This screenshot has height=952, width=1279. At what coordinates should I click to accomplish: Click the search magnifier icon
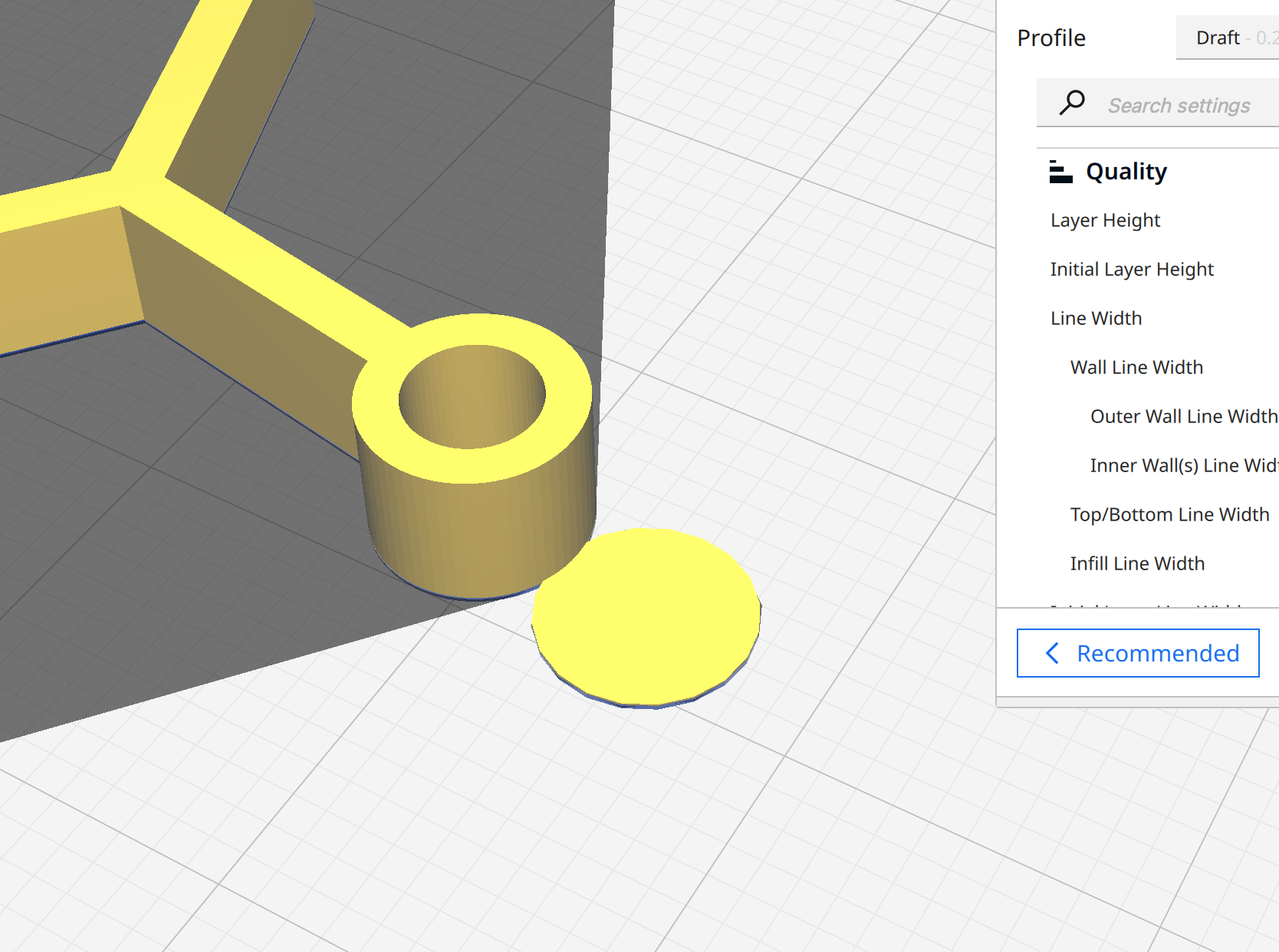1072,102
